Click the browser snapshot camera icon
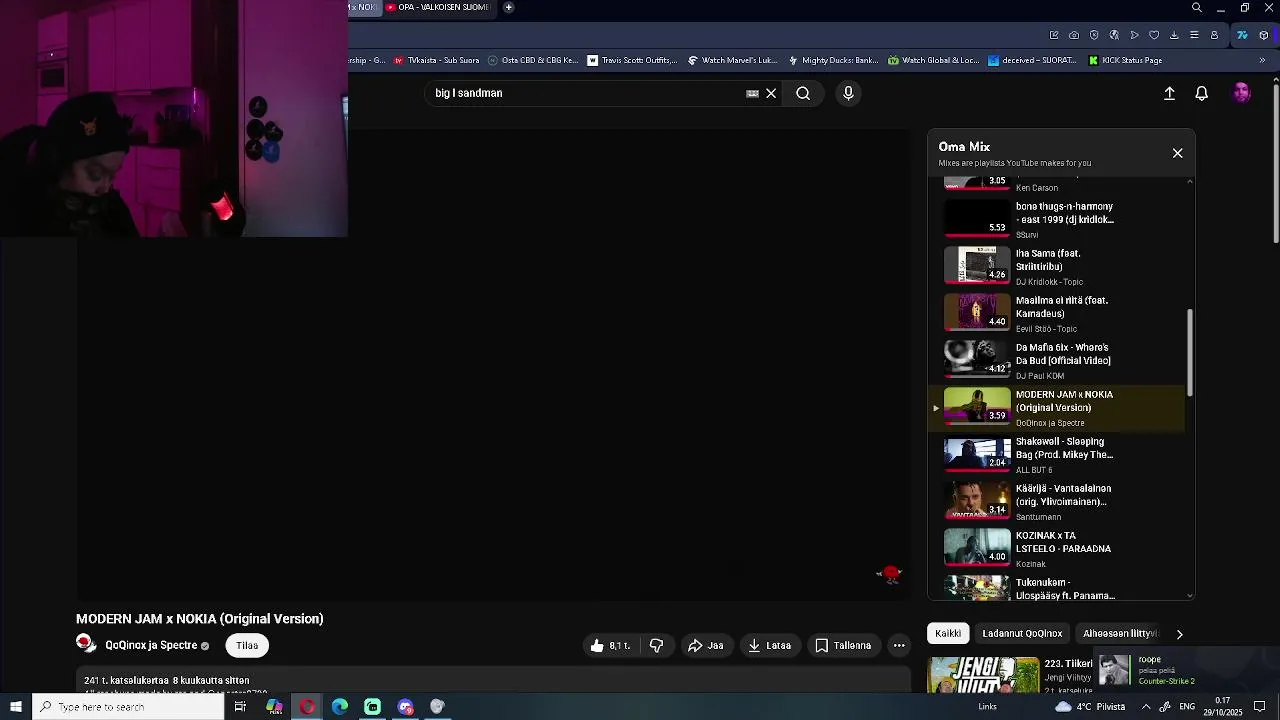 (1074, 35)
